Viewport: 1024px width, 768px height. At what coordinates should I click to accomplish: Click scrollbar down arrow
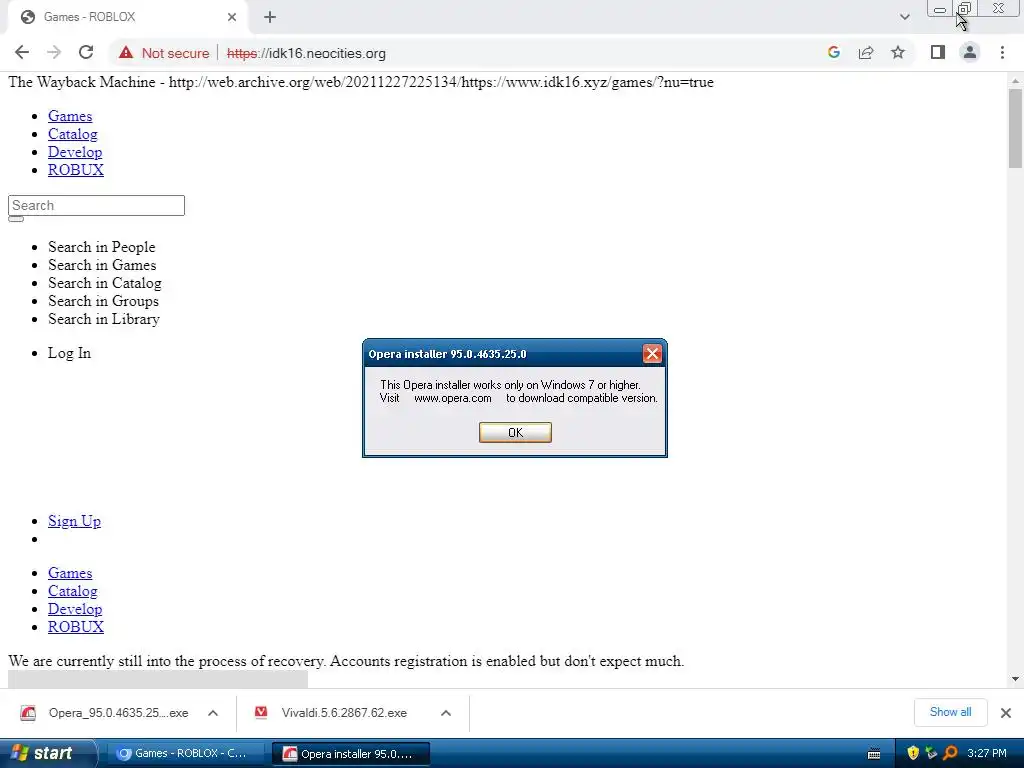coord(1015,679)
